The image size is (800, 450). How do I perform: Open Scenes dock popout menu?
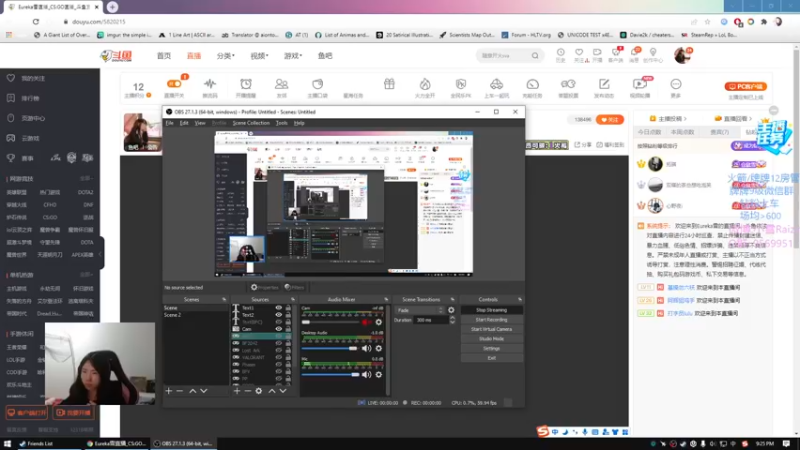click(224, 299)
